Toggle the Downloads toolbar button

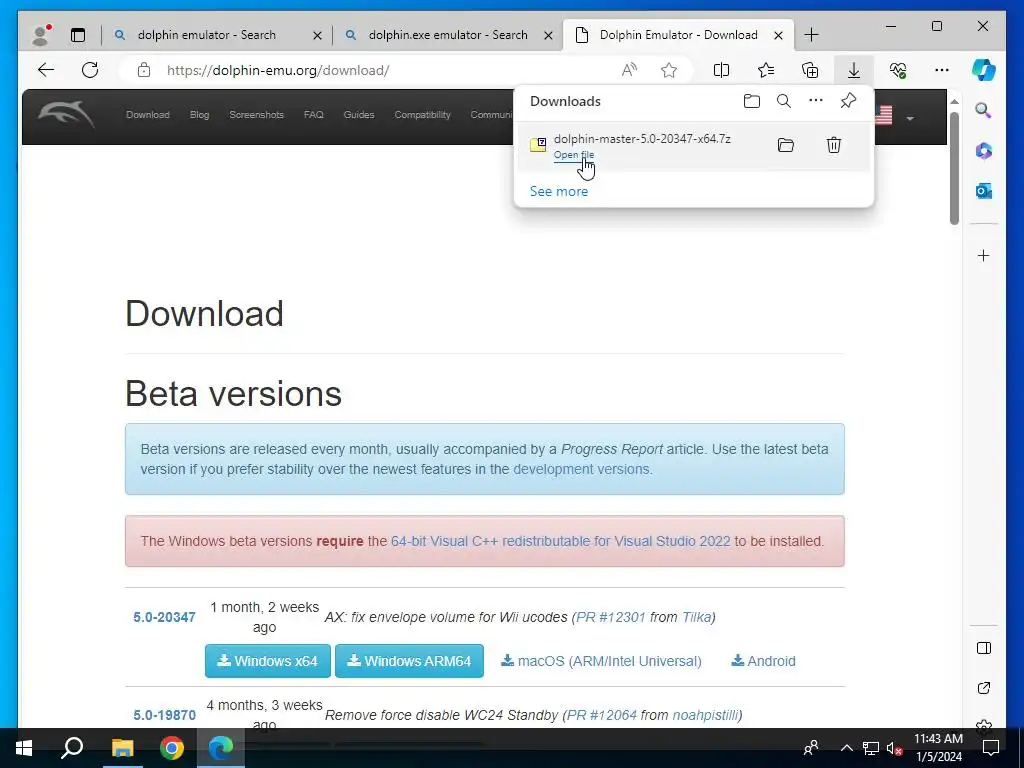click(854, 70)
